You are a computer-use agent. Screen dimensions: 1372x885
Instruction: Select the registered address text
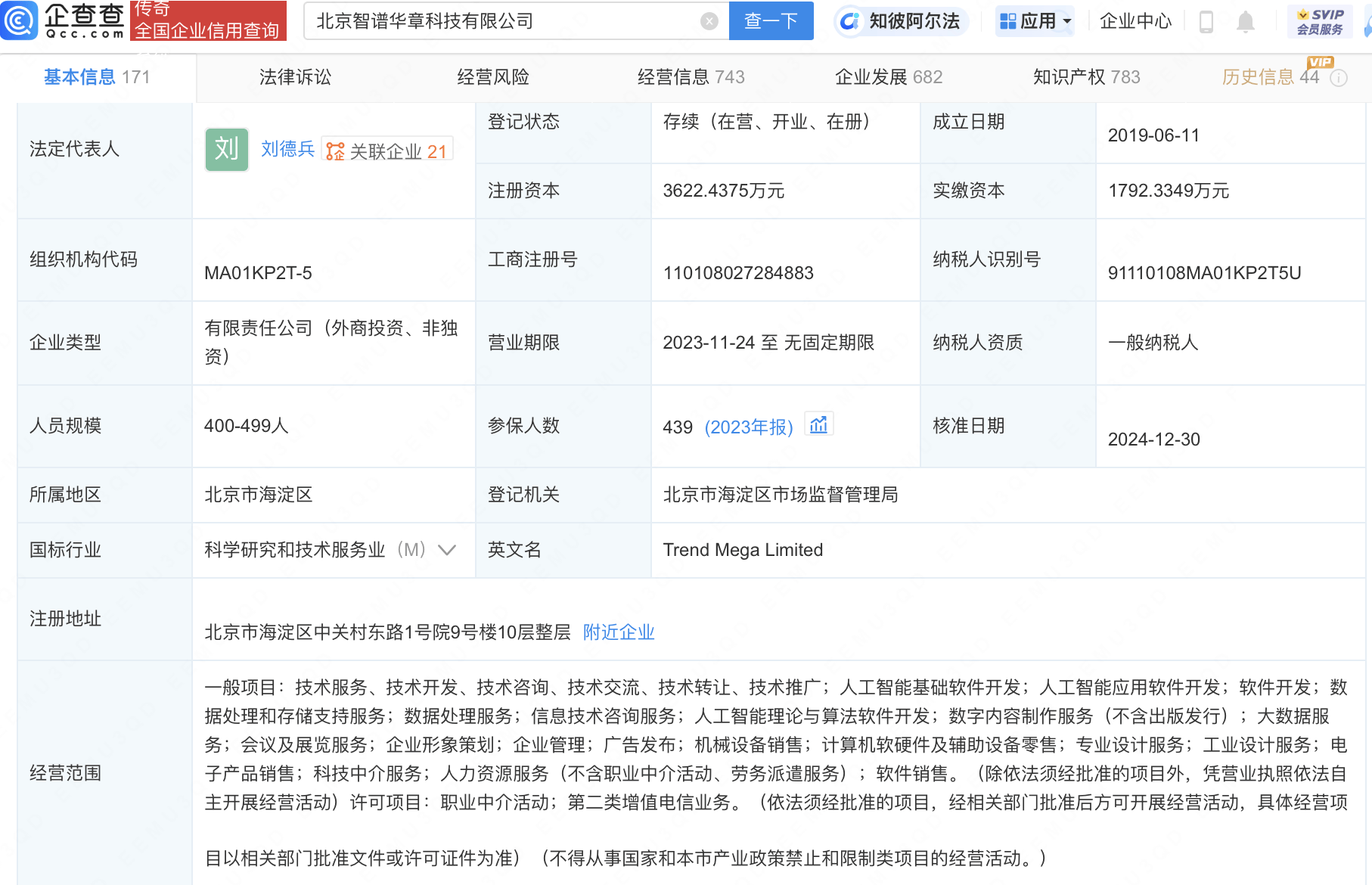tap(387, 632)
